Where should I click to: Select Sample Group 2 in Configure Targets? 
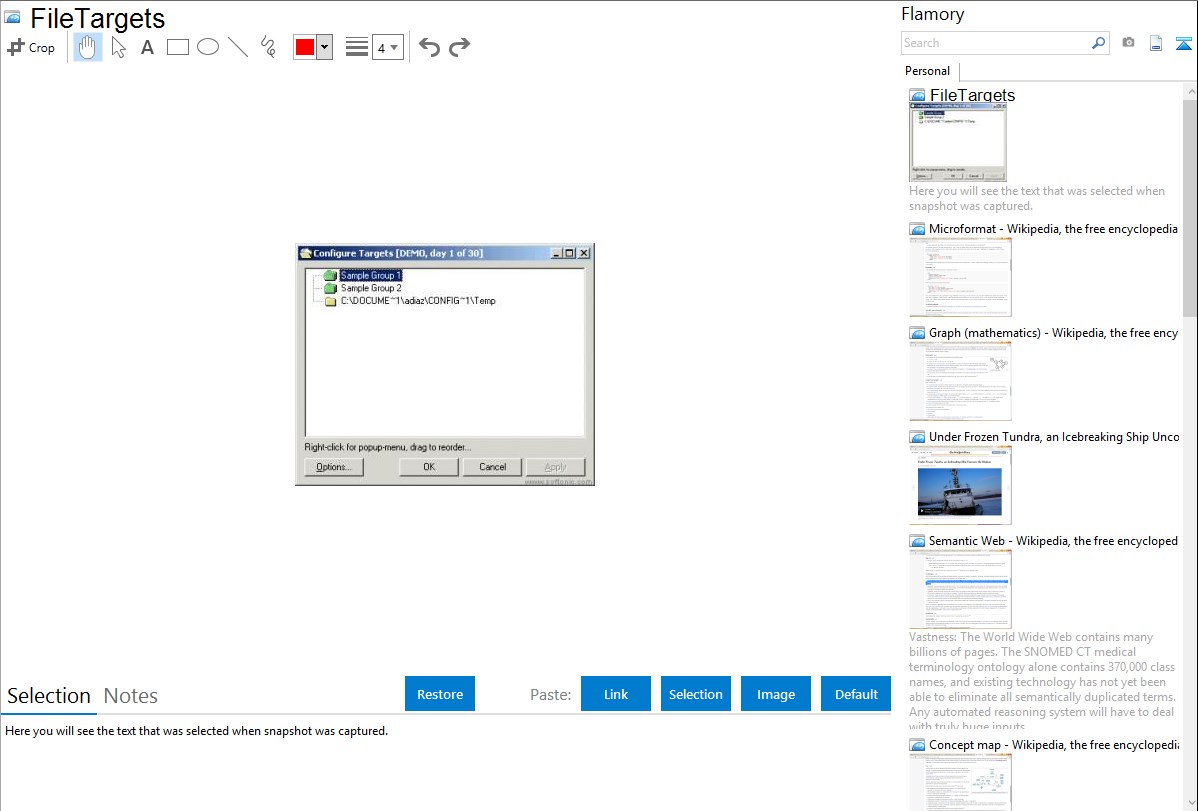point(371,288)
